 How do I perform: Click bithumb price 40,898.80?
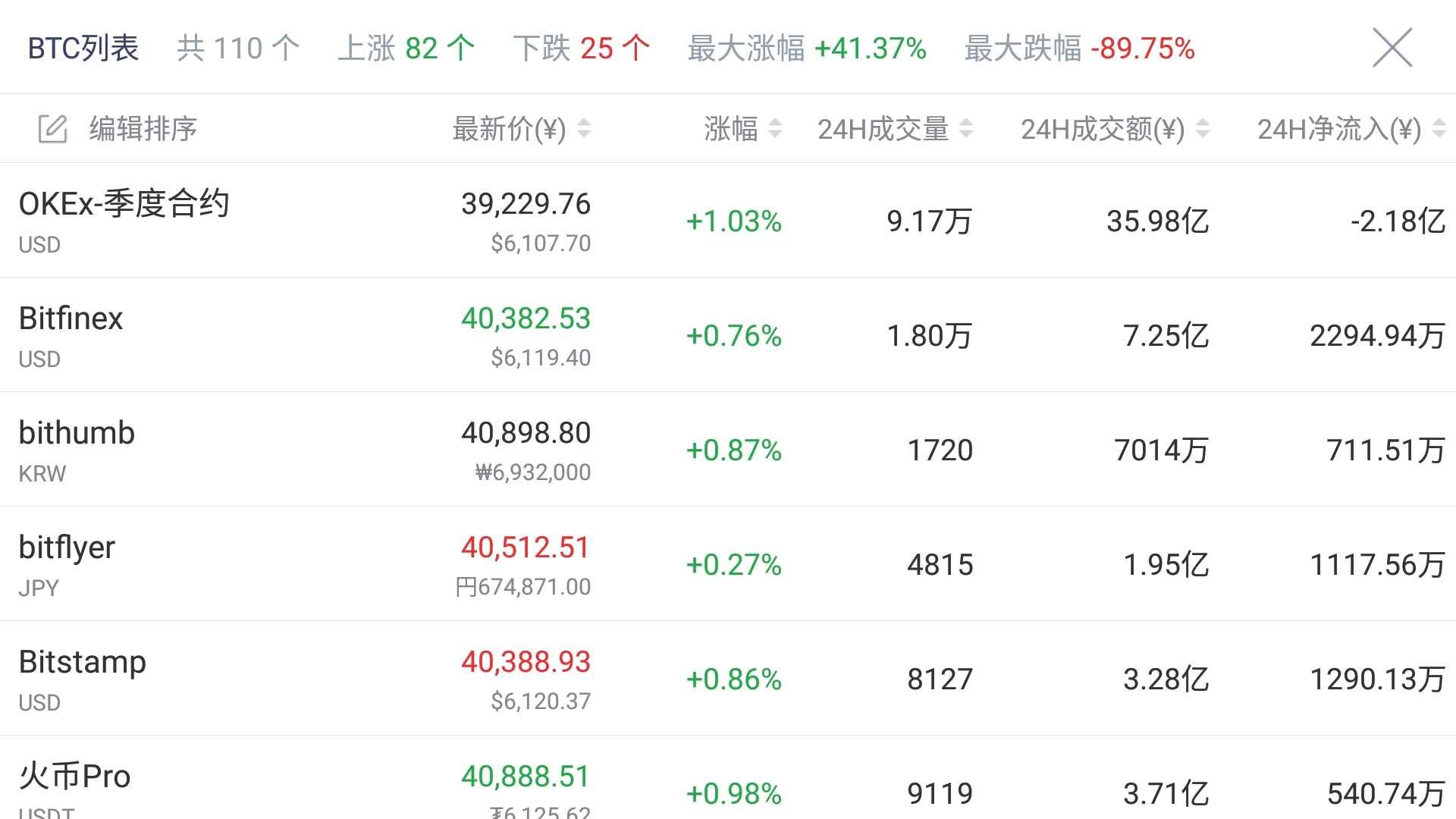(x=526, y=433)
